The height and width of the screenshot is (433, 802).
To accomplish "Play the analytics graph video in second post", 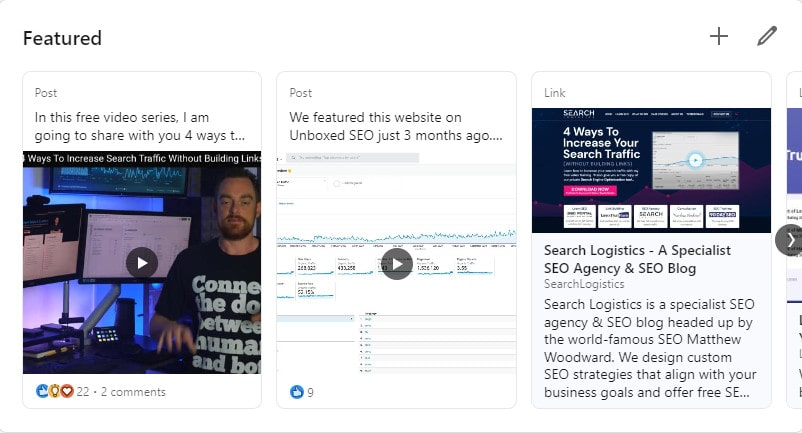I will click(397, 263).
